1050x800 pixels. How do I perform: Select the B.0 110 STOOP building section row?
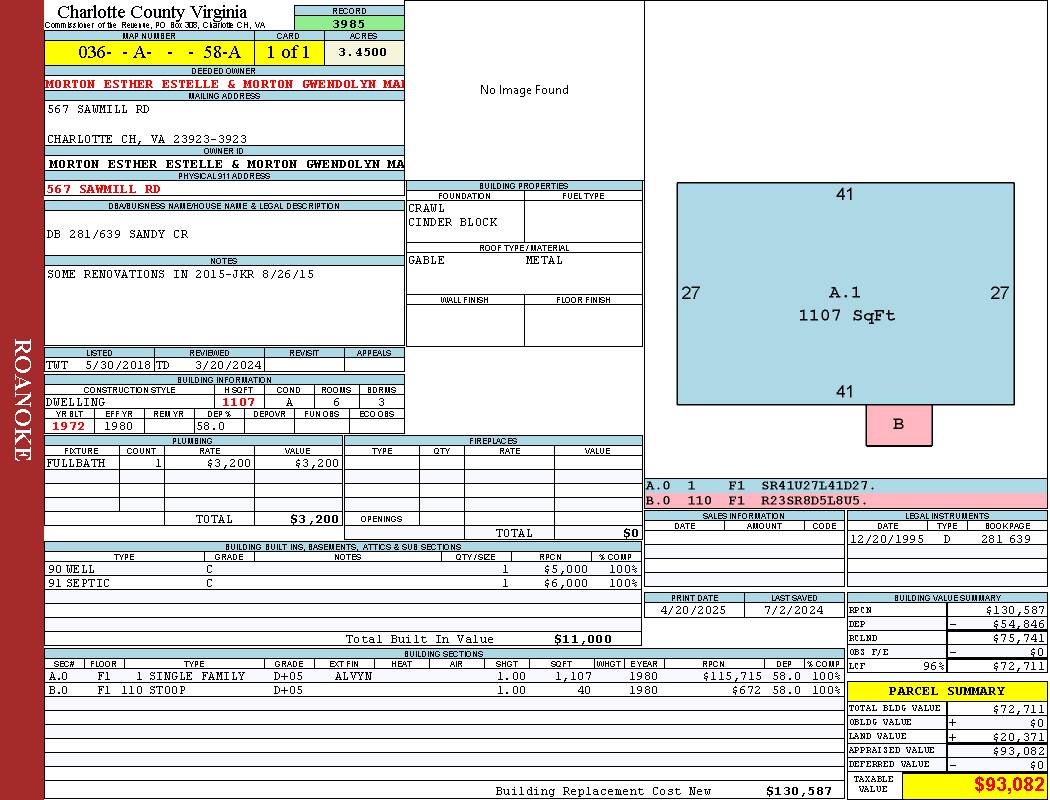click(443, 690)
